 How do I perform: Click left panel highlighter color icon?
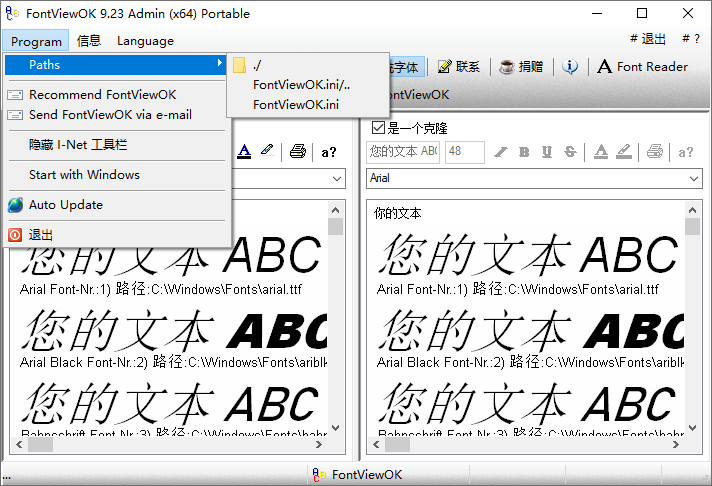(x=267, y=150)
